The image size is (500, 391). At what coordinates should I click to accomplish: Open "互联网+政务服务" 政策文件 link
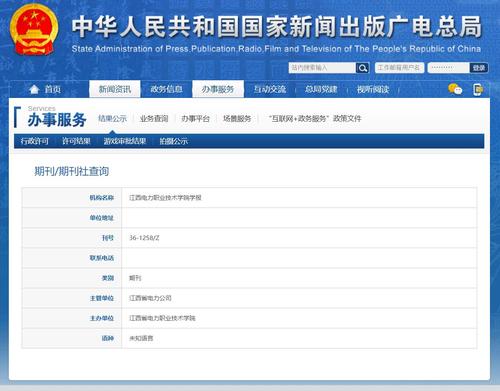315,118
